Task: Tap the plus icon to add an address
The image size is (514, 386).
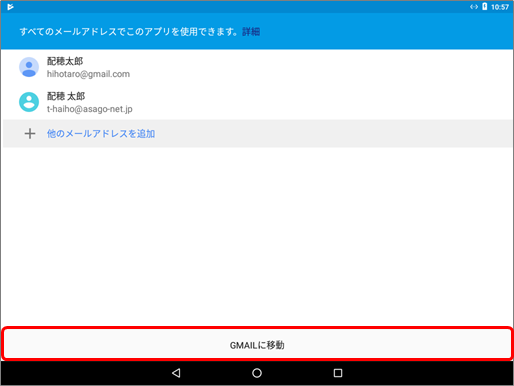Action: 30,134
